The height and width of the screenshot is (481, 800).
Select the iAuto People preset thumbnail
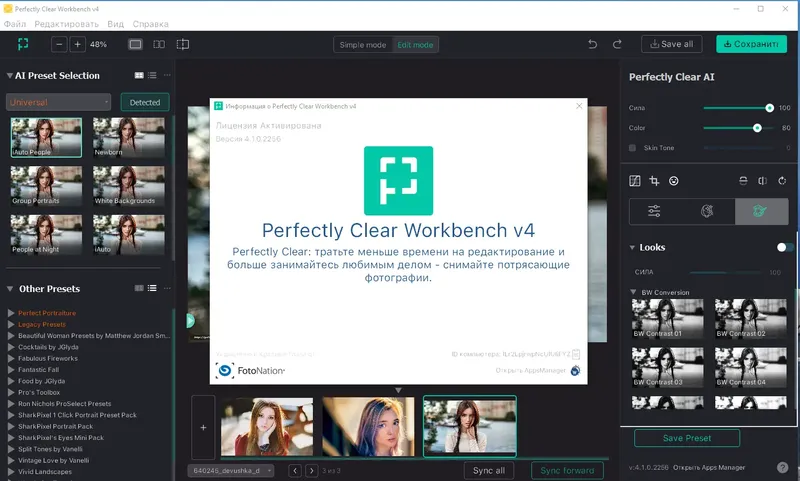46,137
